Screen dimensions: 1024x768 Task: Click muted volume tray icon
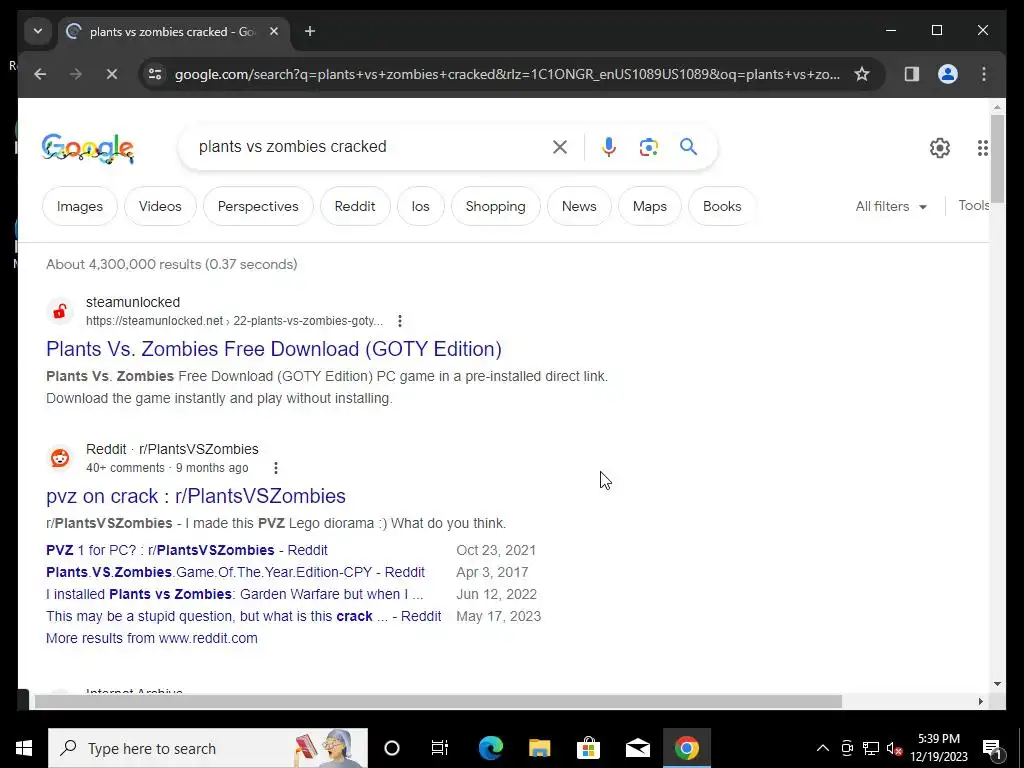(x=894, y=748)
